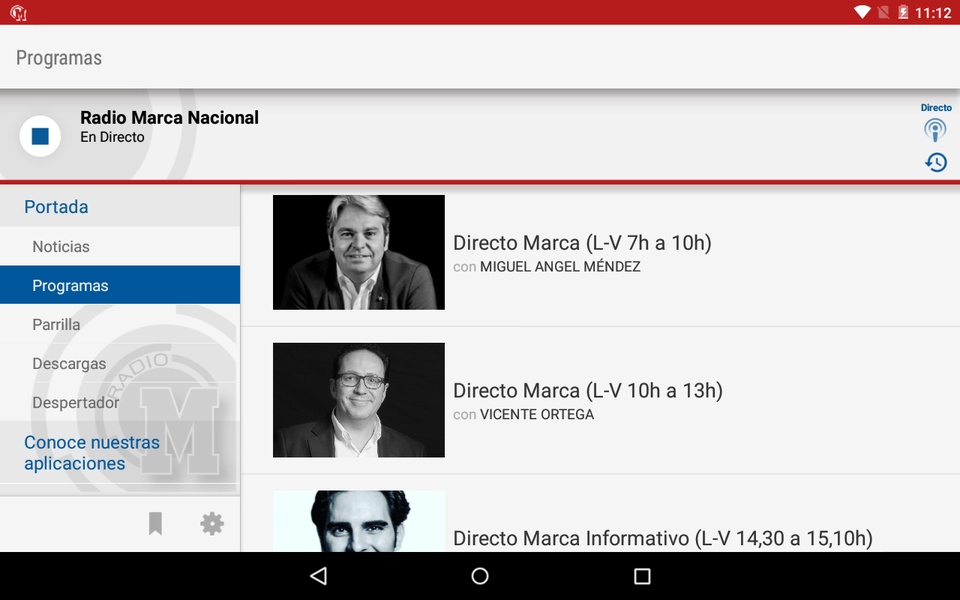Go to the Descargas section

[120, 363]
